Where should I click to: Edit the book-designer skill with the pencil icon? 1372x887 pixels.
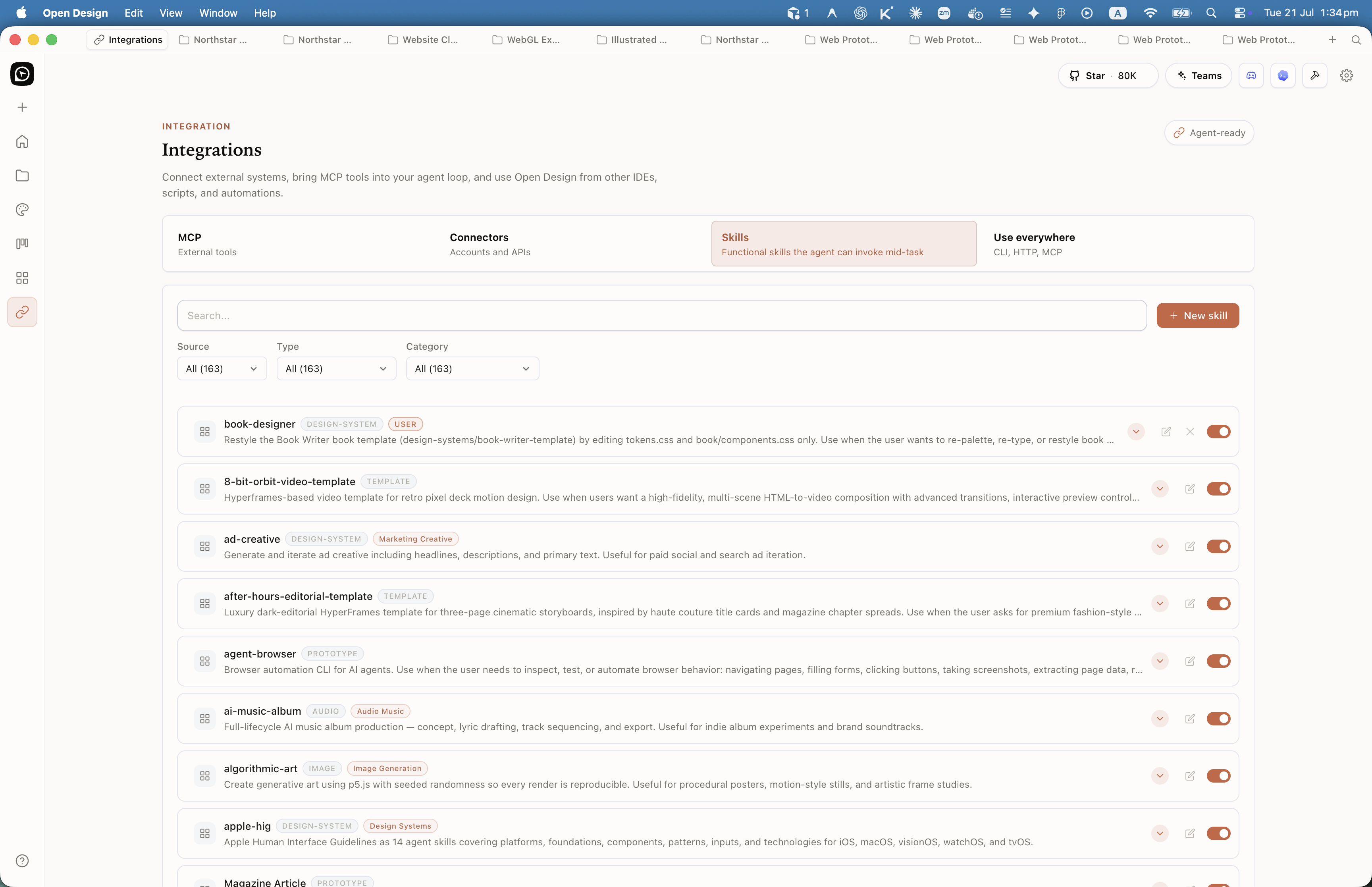[1166, 432]
